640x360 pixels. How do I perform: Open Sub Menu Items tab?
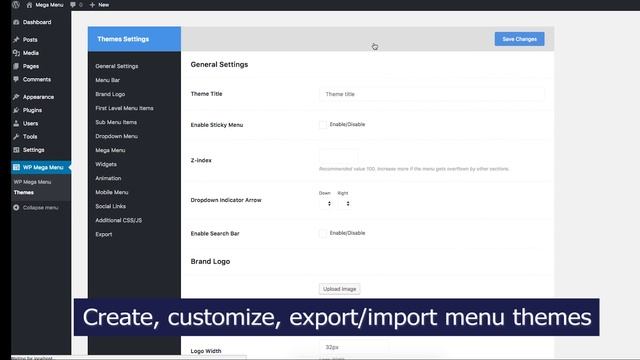click(116, 122)
